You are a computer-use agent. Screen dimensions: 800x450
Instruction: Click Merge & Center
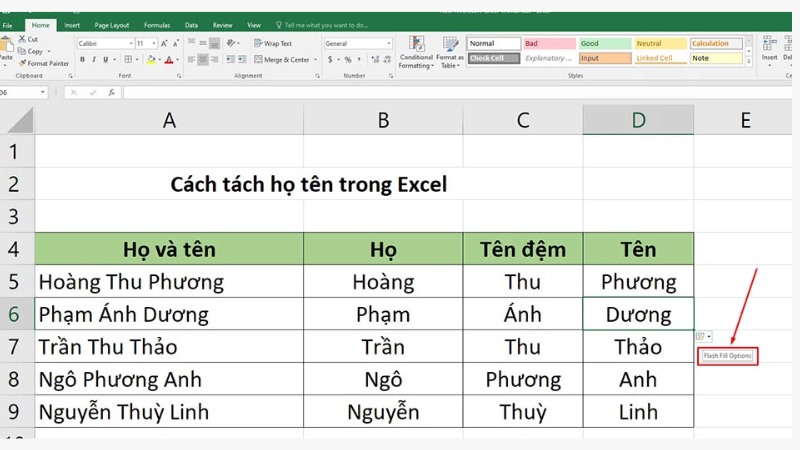(282, 60)
